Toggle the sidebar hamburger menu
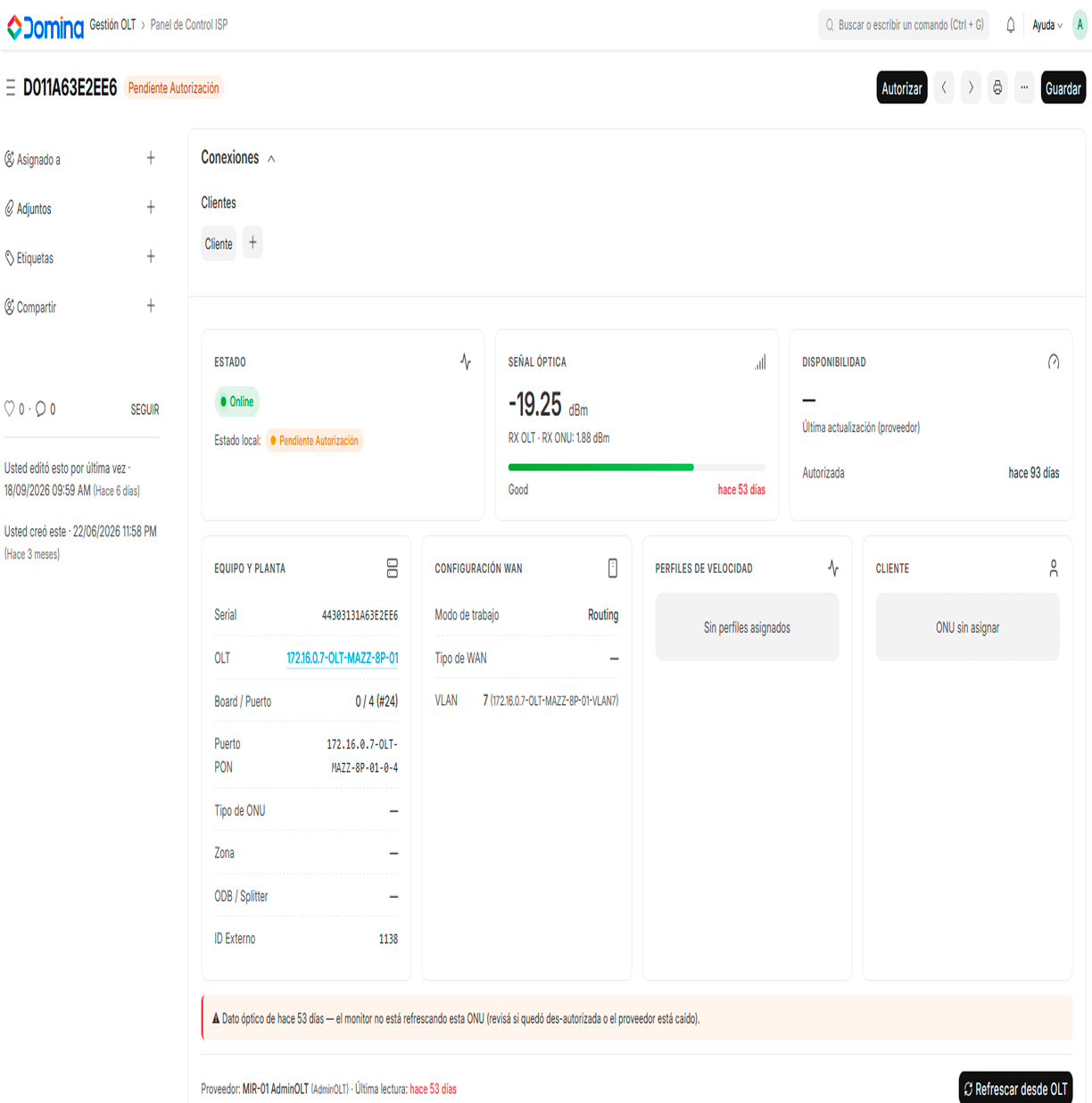 (11, 87)
